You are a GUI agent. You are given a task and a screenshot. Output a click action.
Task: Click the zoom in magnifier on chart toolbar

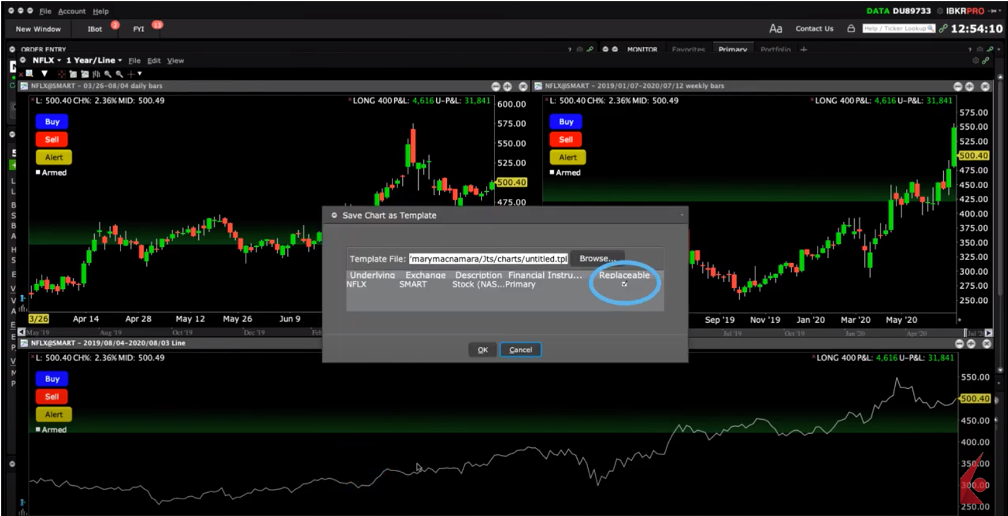click(x=107, y=74)
